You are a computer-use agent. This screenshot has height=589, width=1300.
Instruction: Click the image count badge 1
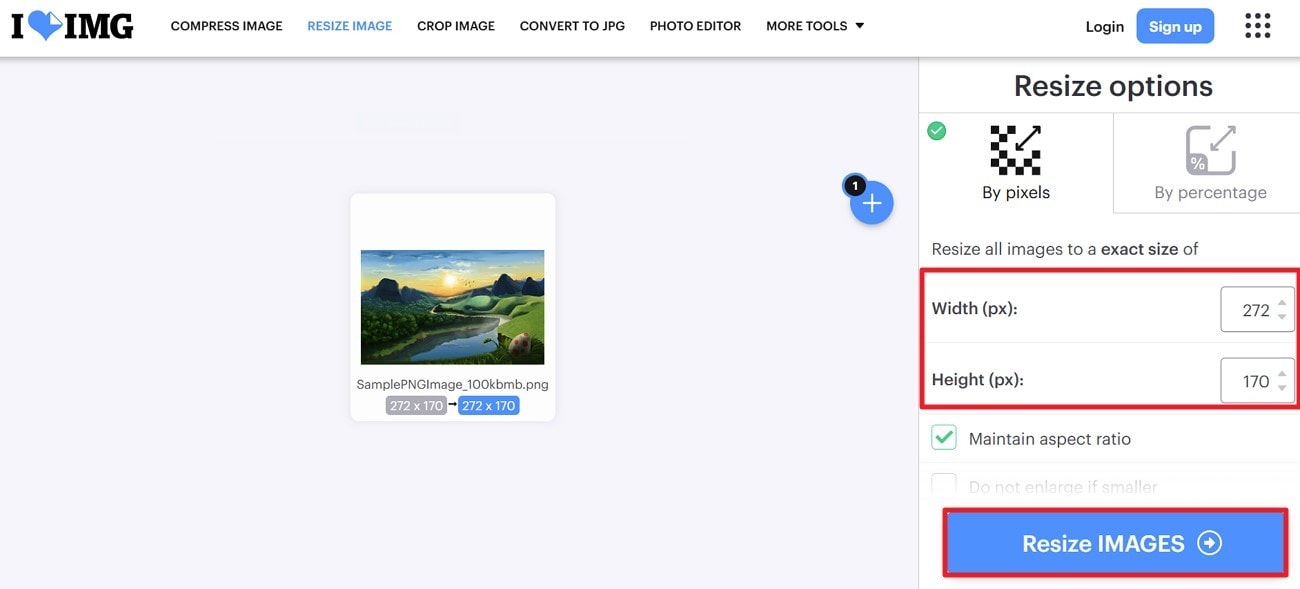(x=854, y=186)
